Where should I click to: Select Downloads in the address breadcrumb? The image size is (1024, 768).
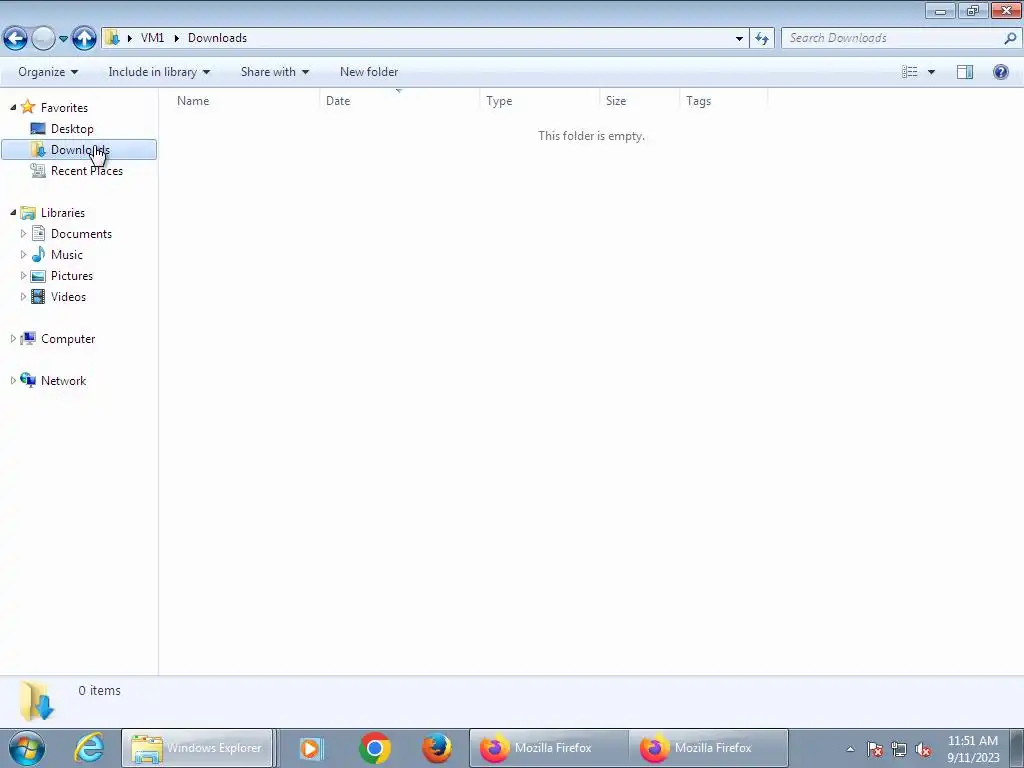pos(217,38)
